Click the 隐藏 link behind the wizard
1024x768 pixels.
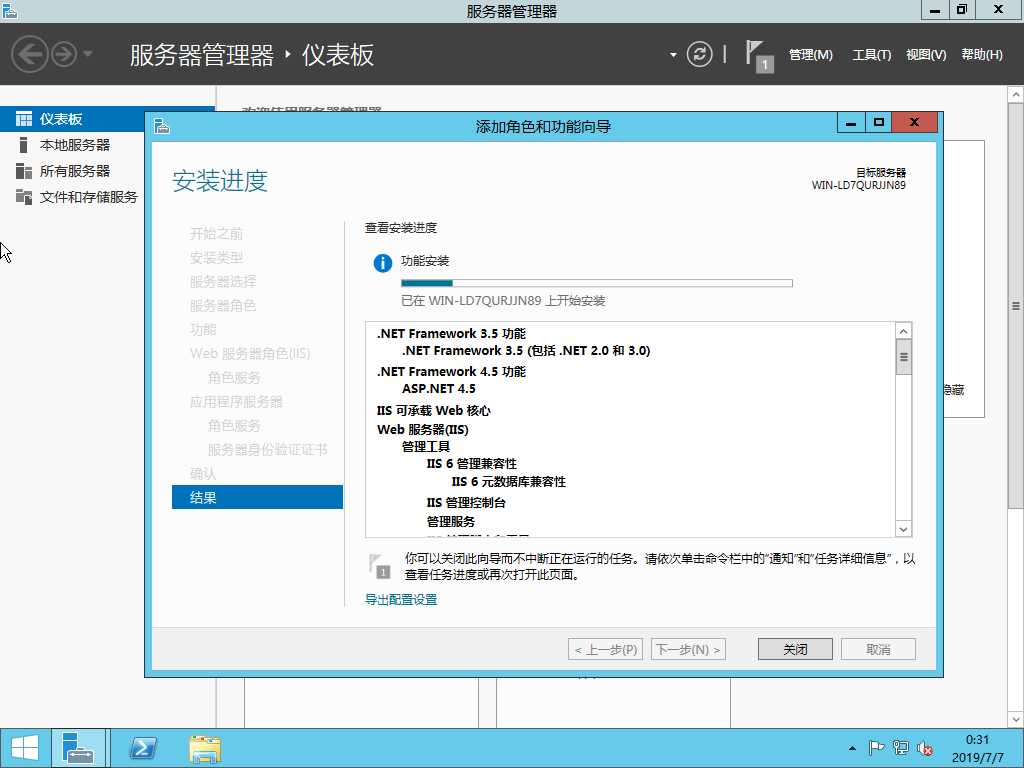coord(954,390)
